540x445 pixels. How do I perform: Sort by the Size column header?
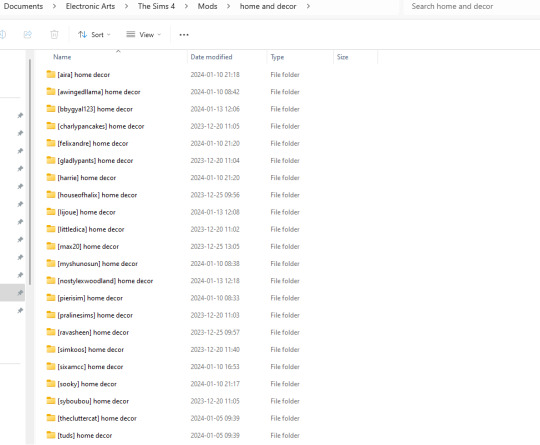point(342,57)
